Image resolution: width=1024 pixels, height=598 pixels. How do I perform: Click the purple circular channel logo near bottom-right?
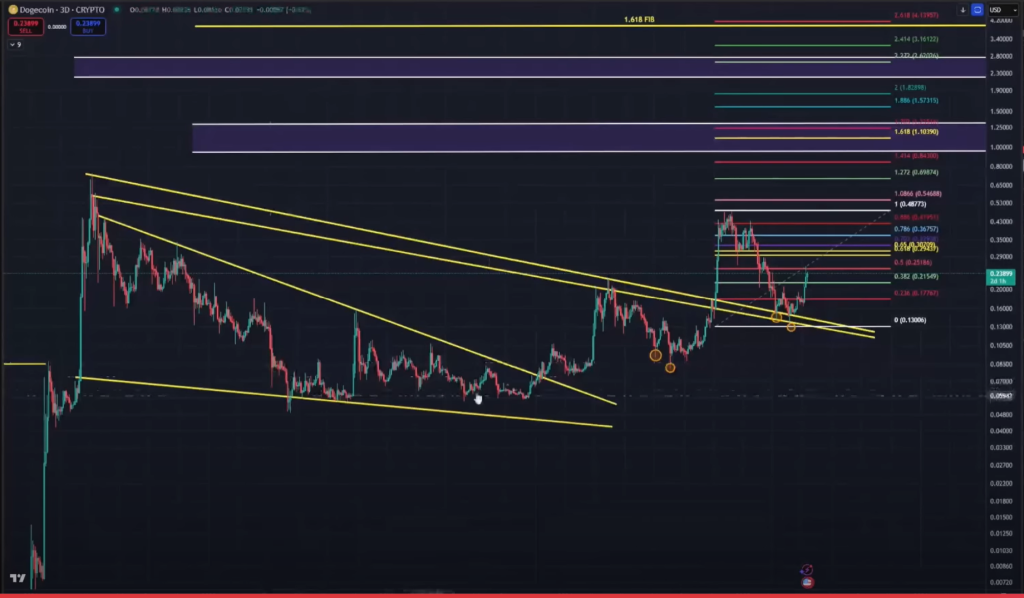[807, 569]
